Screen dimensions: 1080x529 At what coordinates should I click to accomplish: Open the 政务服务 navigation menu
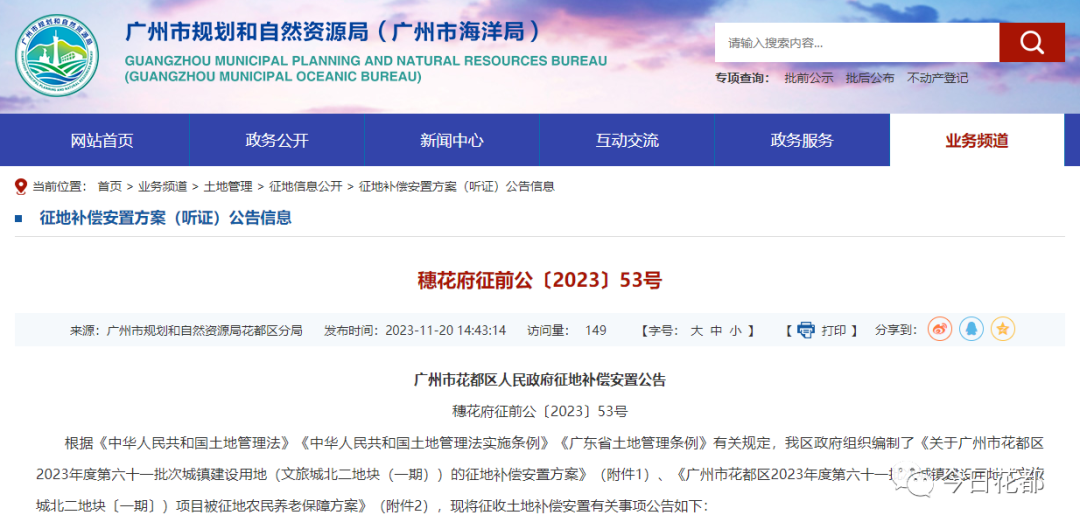(x=801, y=141)
